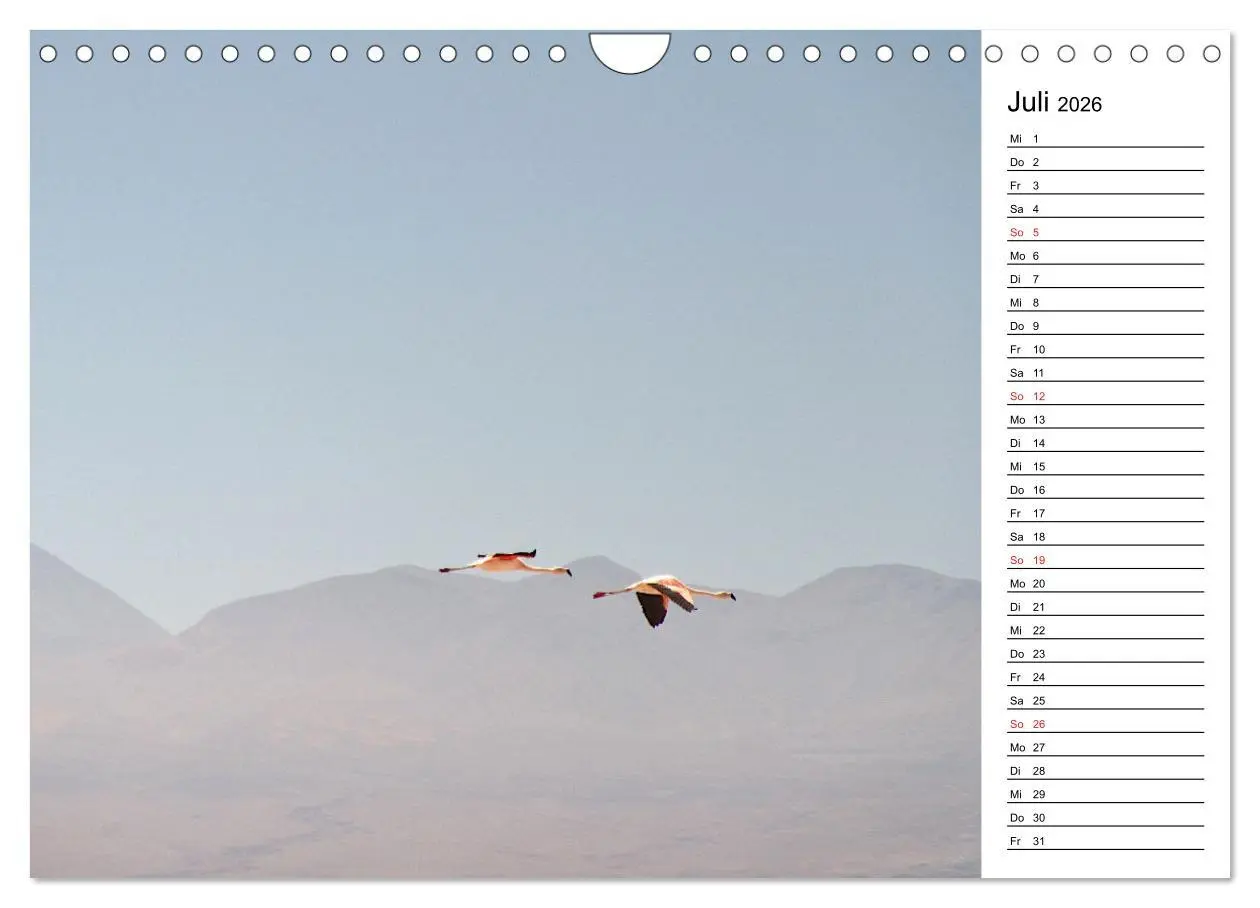
Task: Select calendar row 'Sa 11'
Action: coord(1105,372)
